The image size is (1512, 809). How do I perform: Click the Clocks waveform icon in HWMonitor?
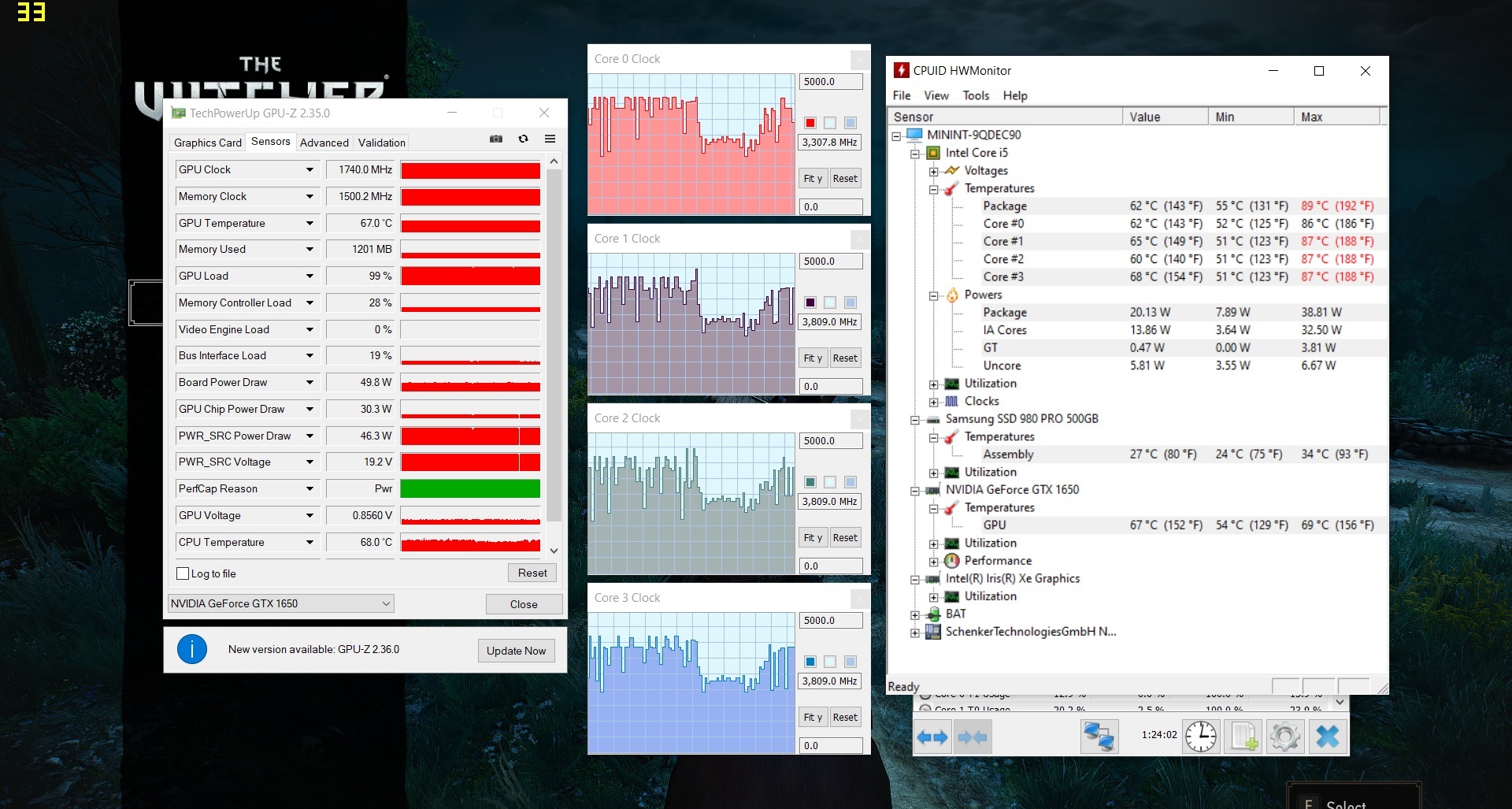coord(952,401)
